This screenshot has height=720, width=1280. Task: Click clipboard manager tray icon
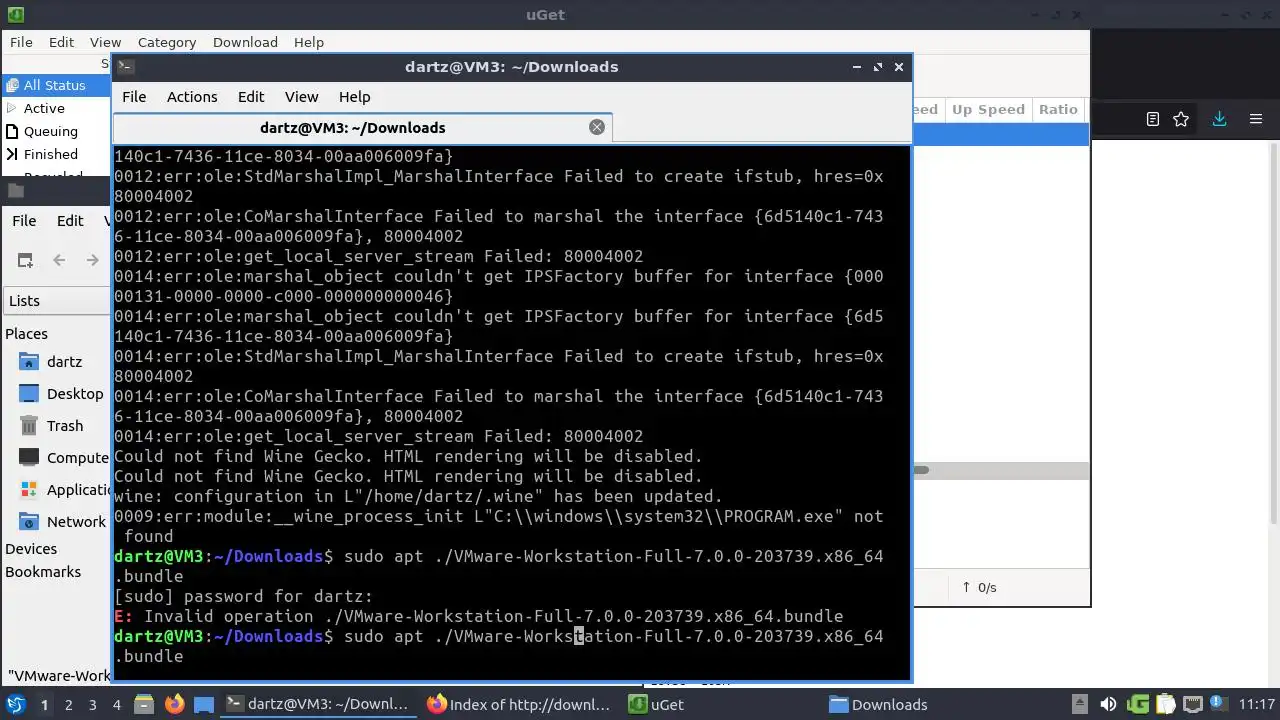click(1165, 704)
